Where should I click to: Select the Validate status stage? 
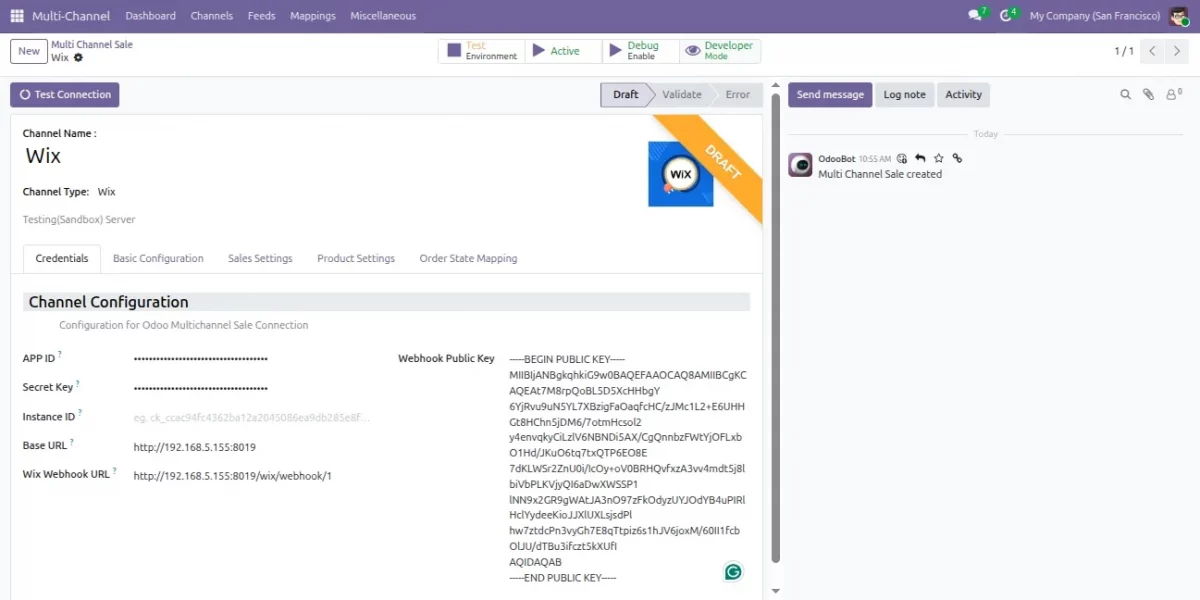coord(682,94)
